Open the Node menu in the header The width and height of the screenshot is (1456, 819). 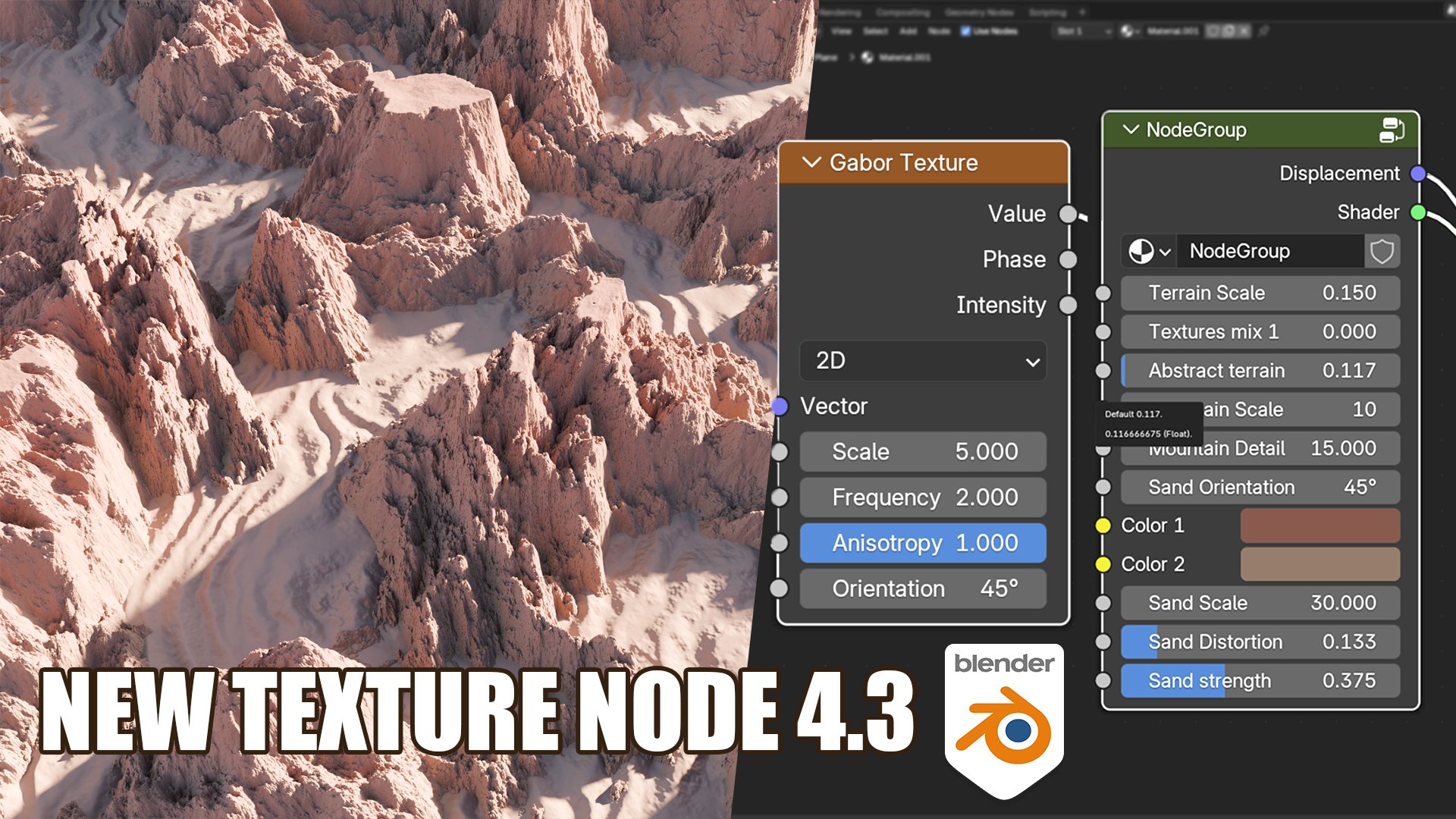939,30
